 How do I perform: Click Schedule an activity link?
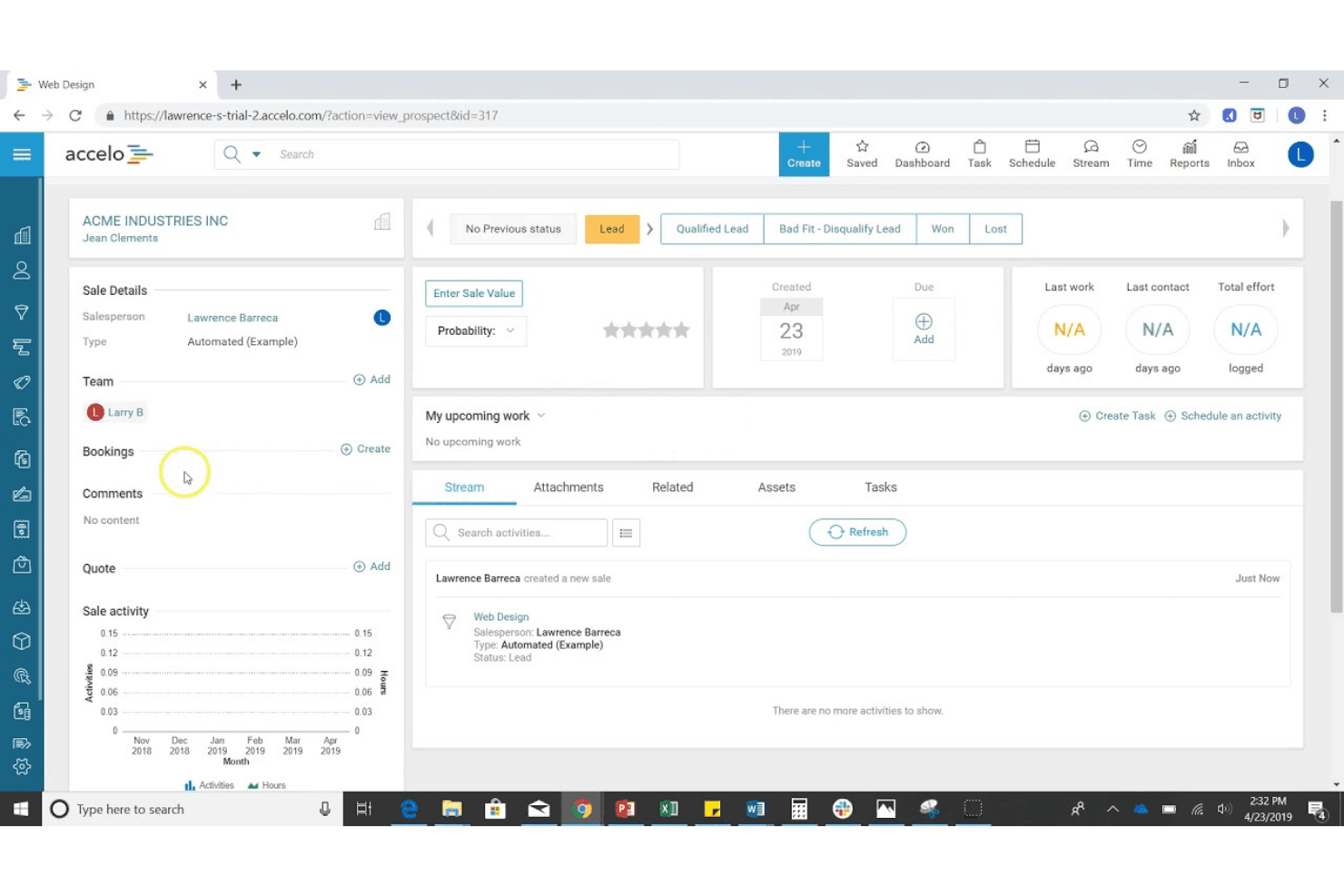[x=1223, y=416]
